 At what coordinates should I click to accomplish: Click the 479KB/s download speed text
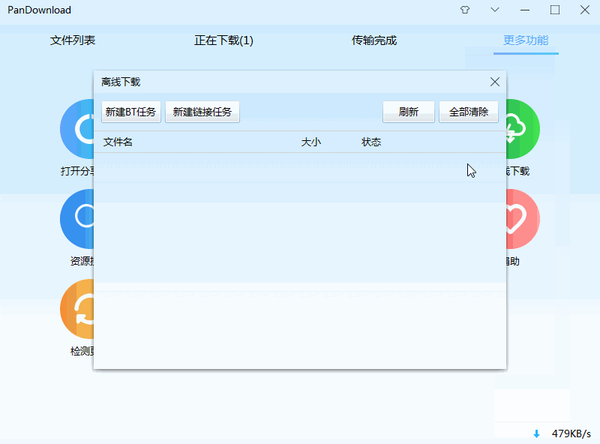pyautogui.click(x=571, y=434)
